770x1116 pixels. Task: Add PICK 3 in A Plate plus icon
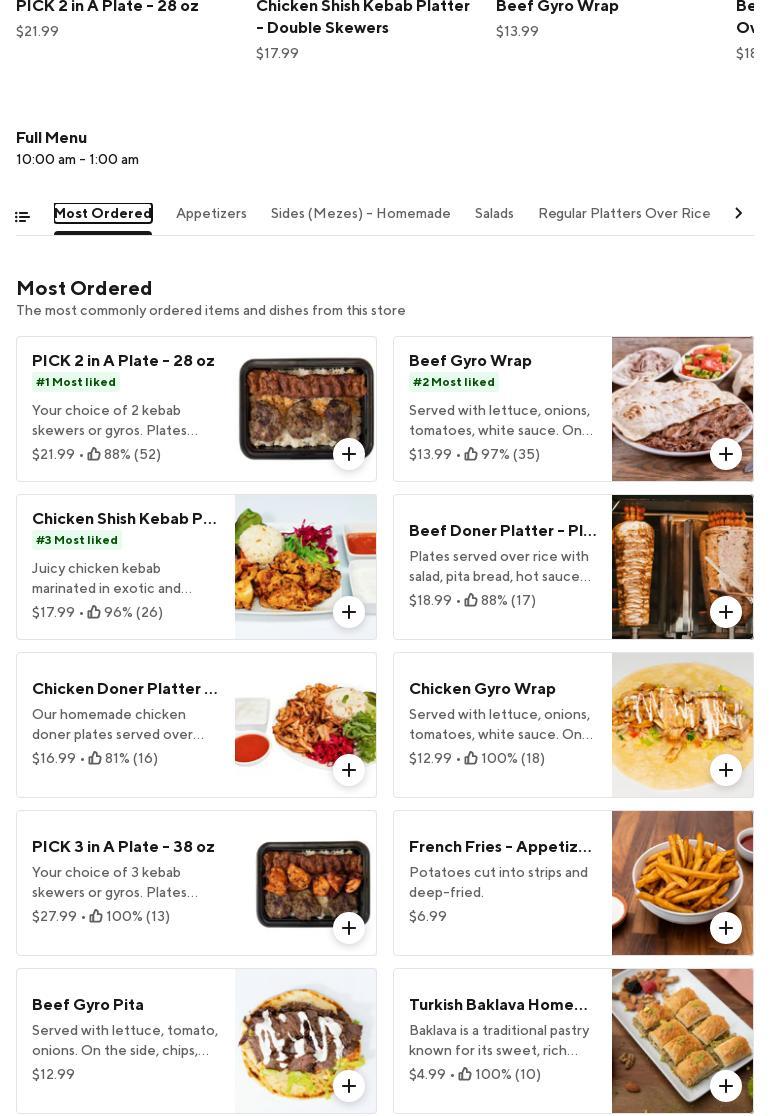[x=349, y=928]
